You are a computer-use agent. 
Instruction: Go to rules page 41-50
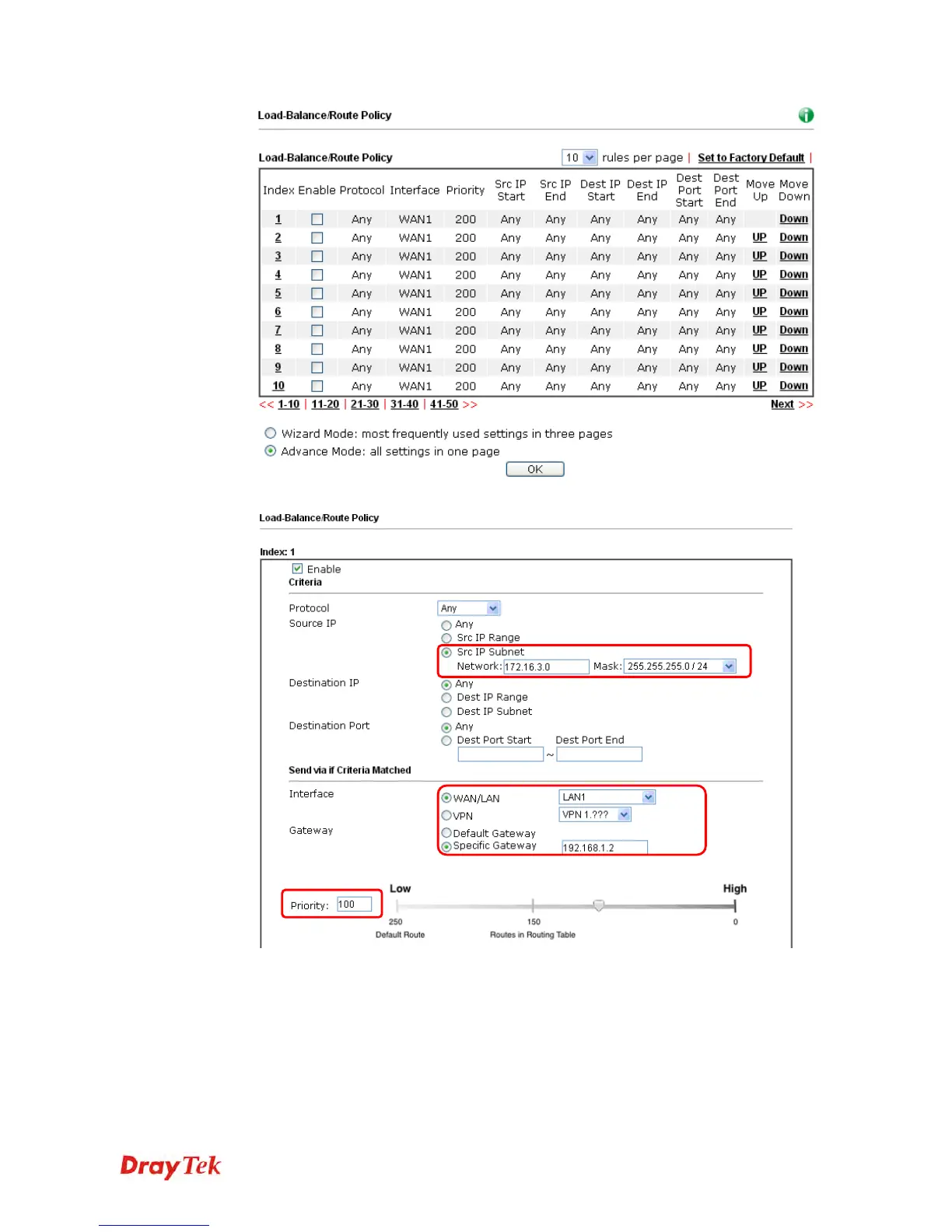pos(444,404)
